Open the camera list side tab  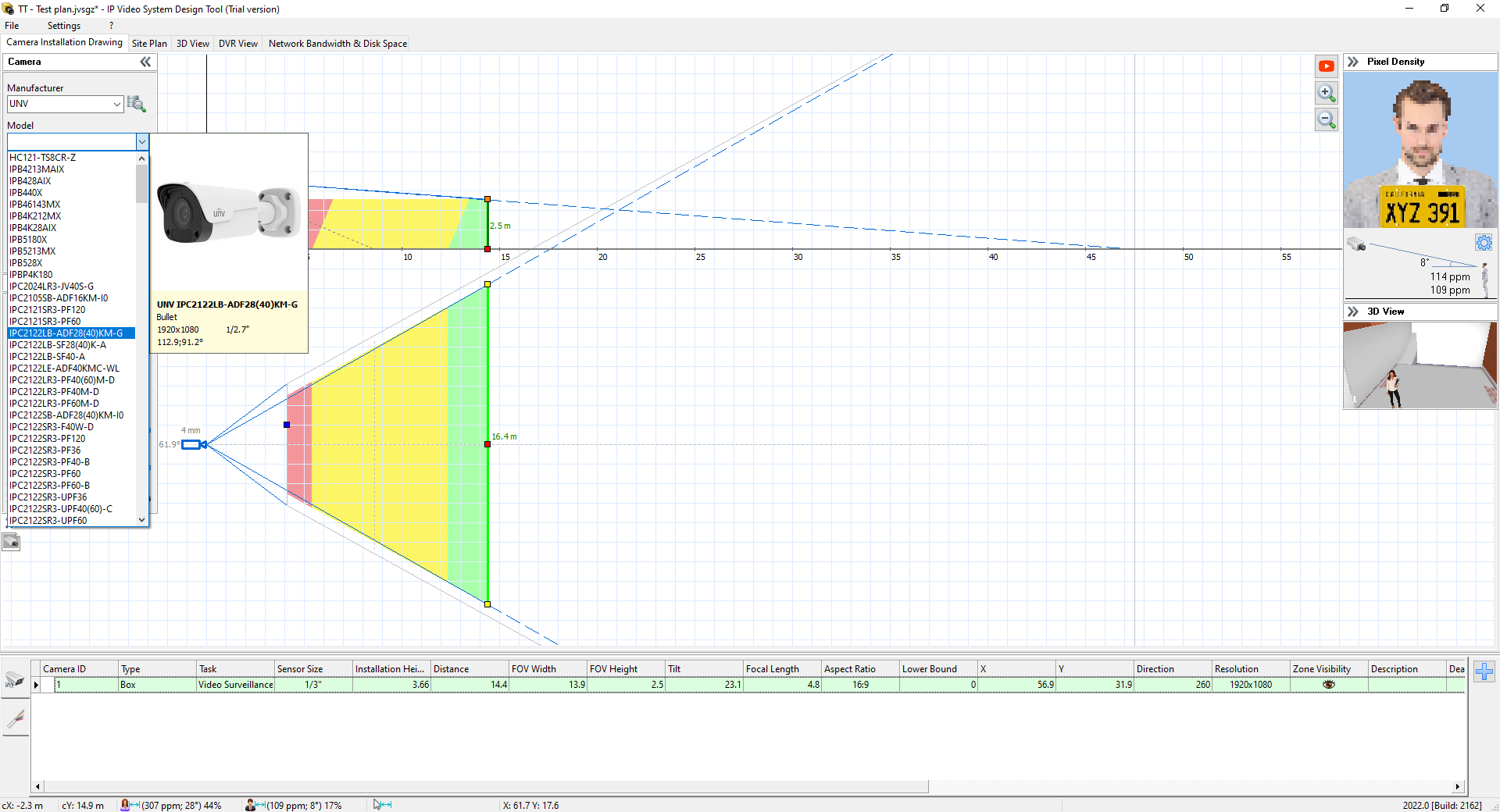[x=15, y=679]
